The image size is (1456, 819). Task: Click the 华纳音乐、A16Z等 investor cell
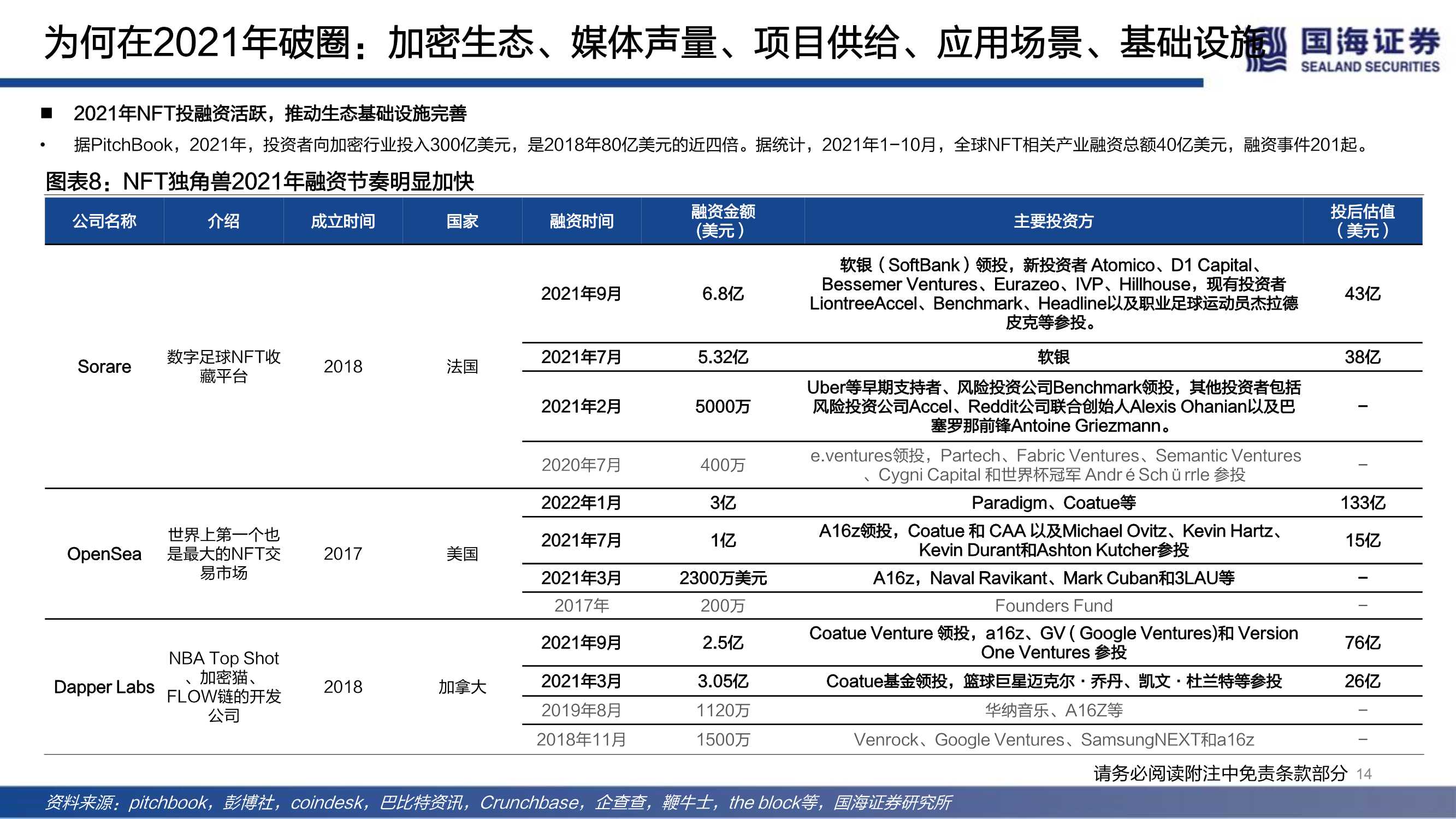point(1053,710)
